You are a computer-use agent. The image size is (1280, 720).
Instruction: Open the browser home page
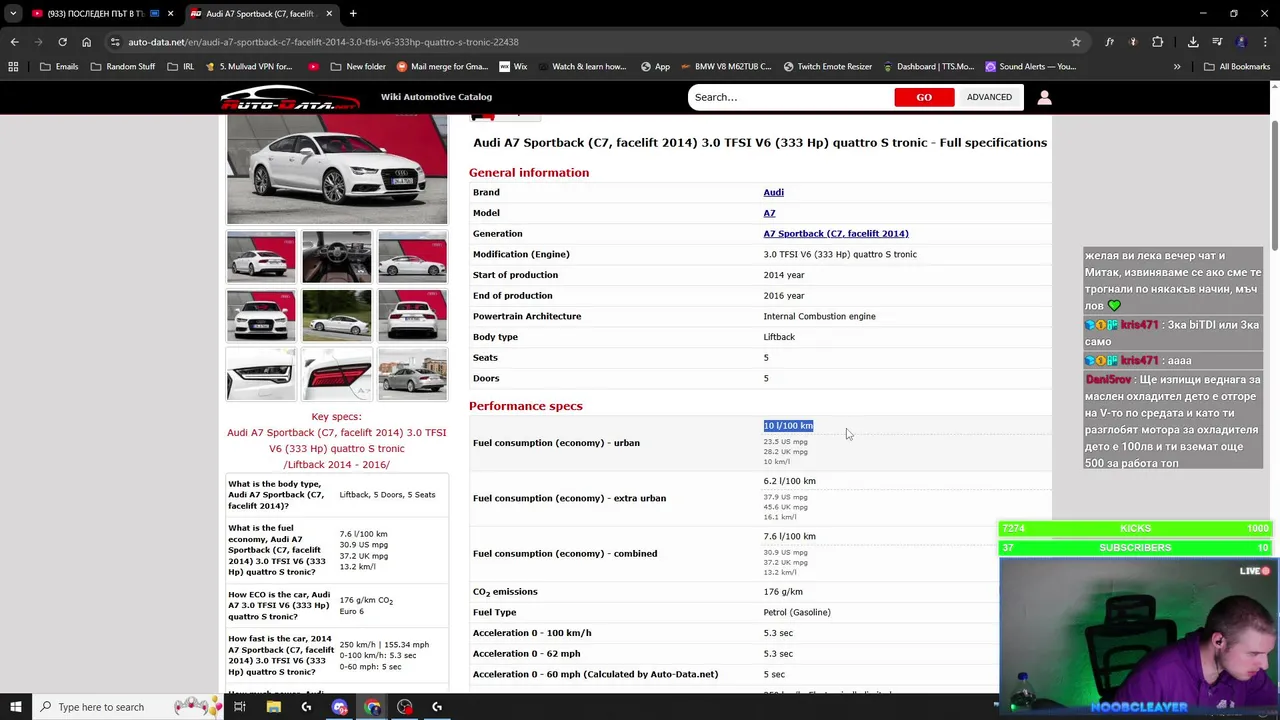pyautogui.click(x=86, y=42)
